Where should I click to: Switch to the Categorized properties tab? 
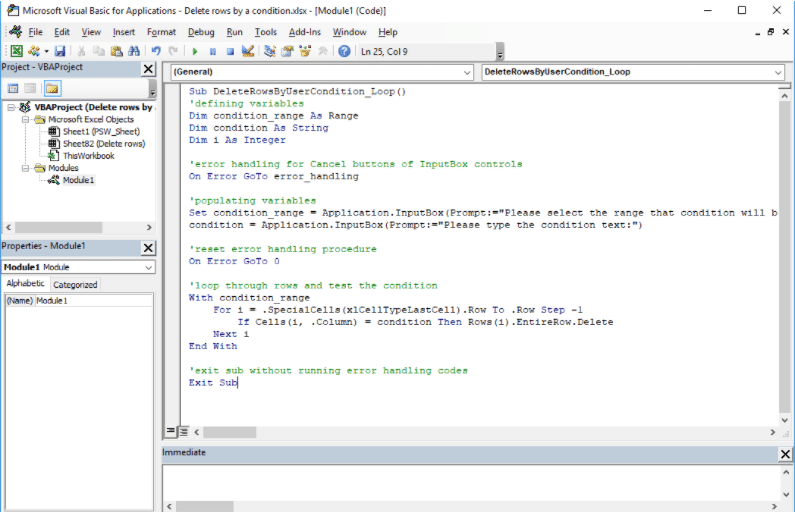[x=75, y=284]
